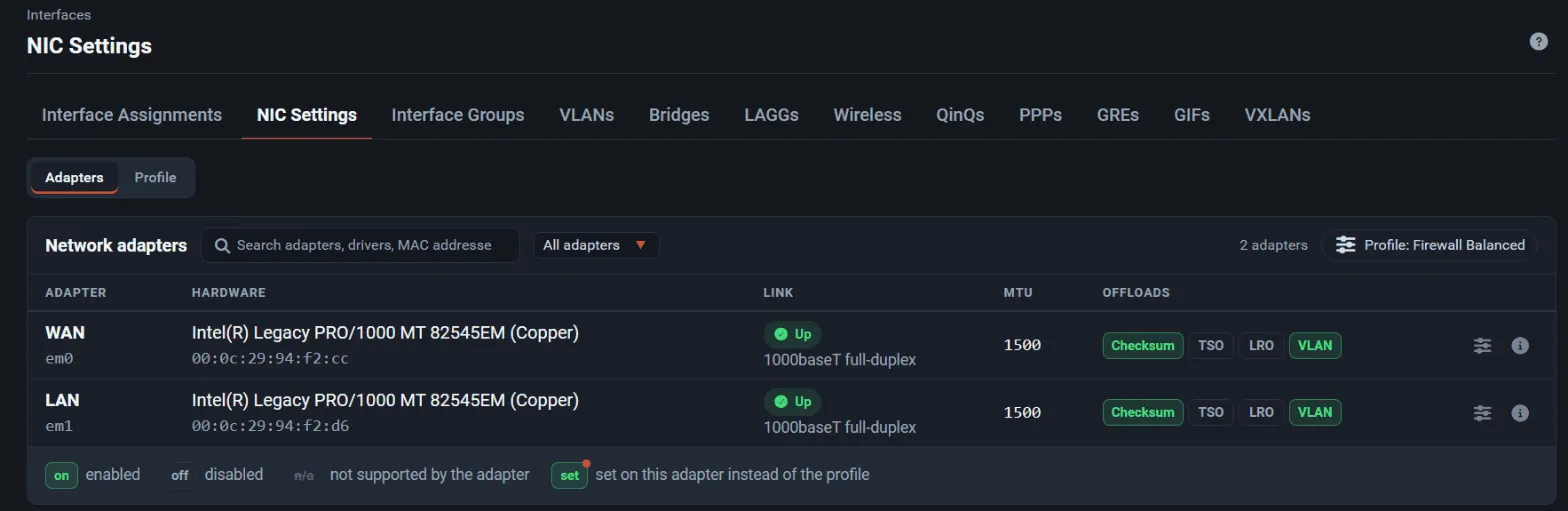Go to the QinQs tab
Image resolution: width=1568 pixels, height=511 pixels.
pos(960,115)
